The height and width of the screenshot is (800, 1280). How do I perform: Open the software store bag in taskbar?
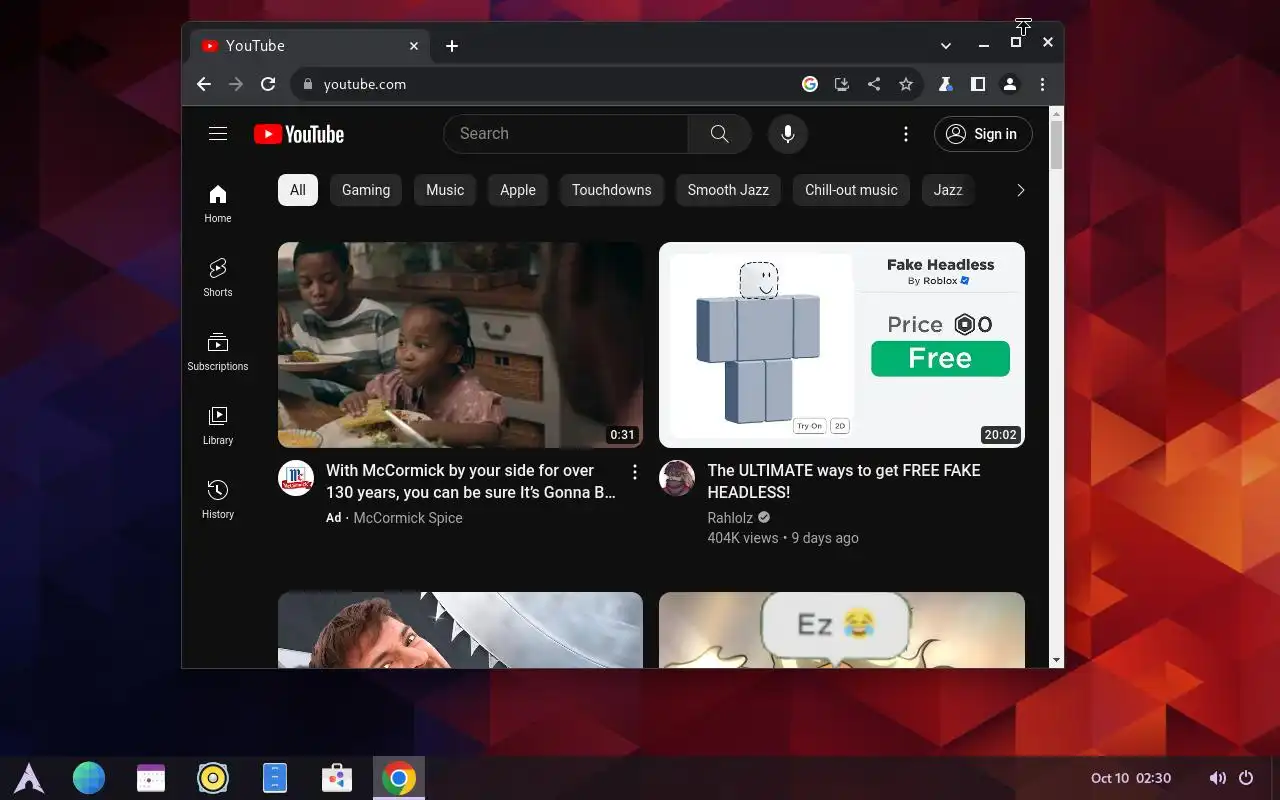pyautogui.click(x=337, y=778)
